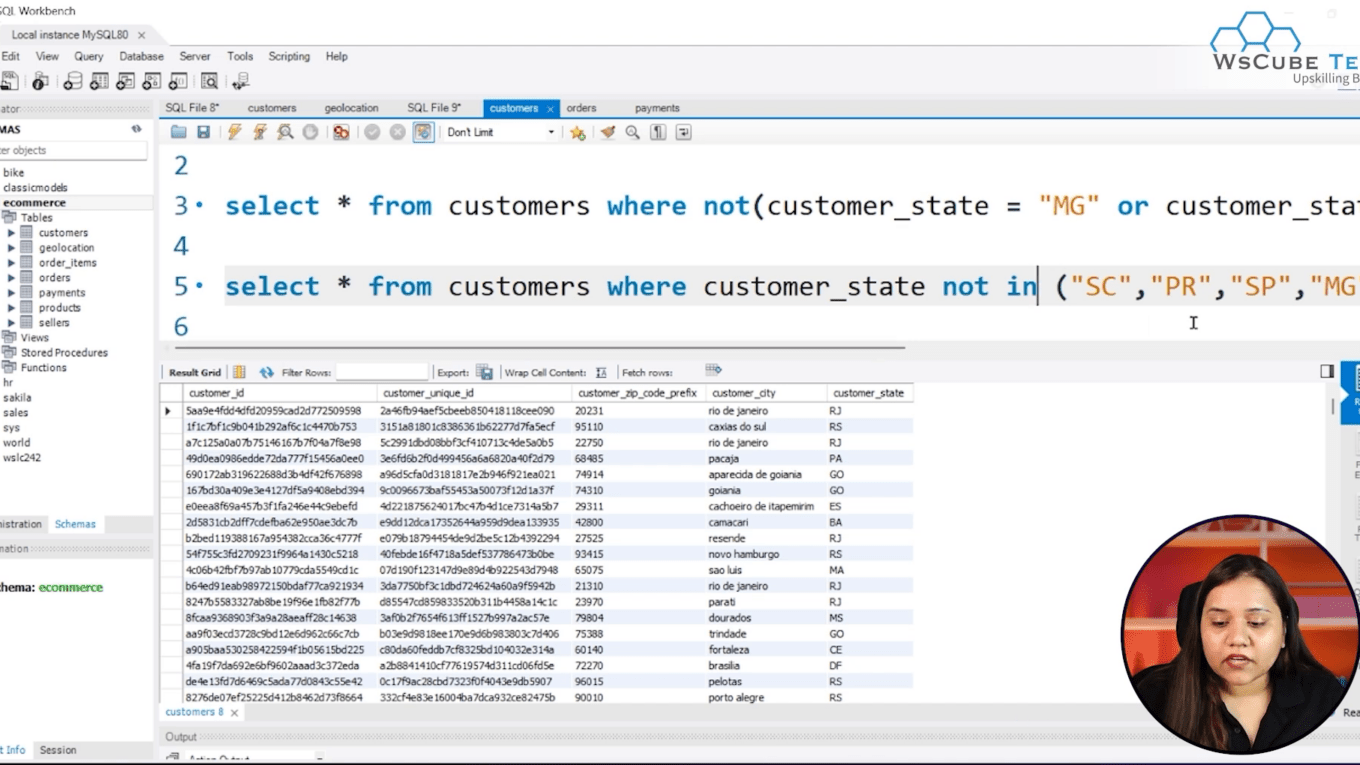Open the Database menu
Image resolution: width=1360 pixels, height=765 pixels.
pyautogui.click(x=141, y=57)
